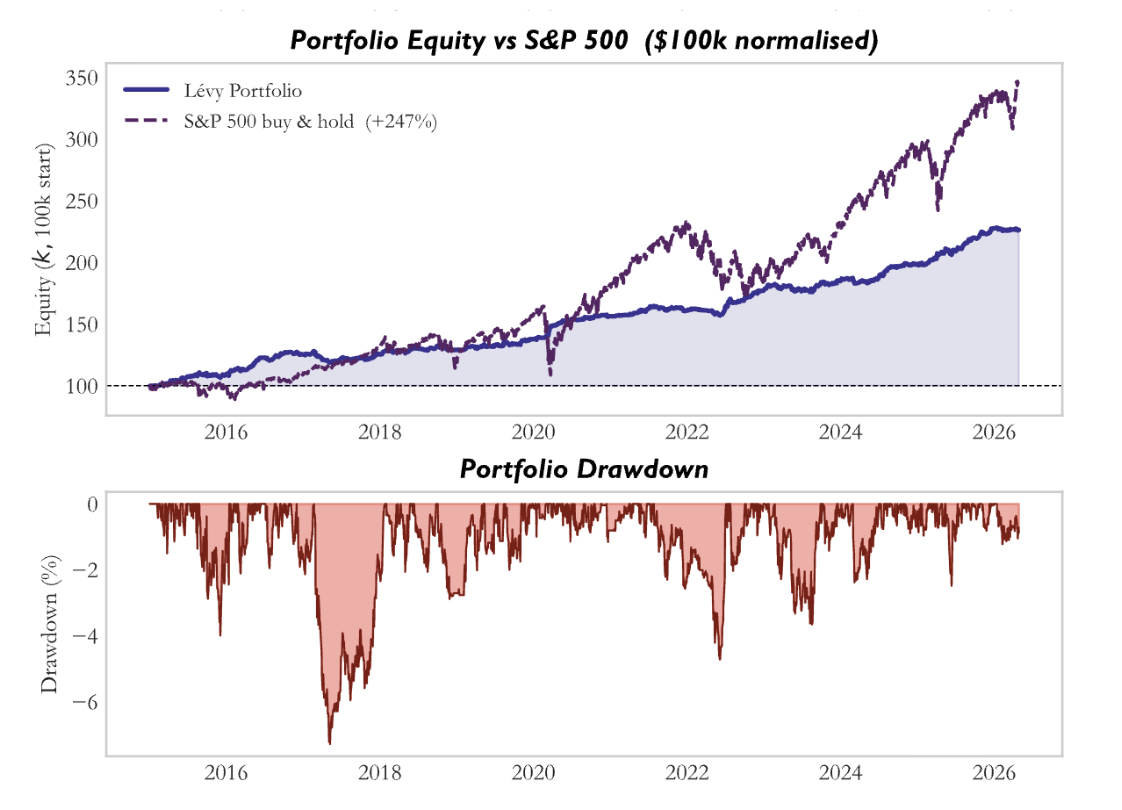The height and width of the screenshot is (810, 1122).
Task: Click the end of the Lévy Portfolio line
Action: 1018,230
